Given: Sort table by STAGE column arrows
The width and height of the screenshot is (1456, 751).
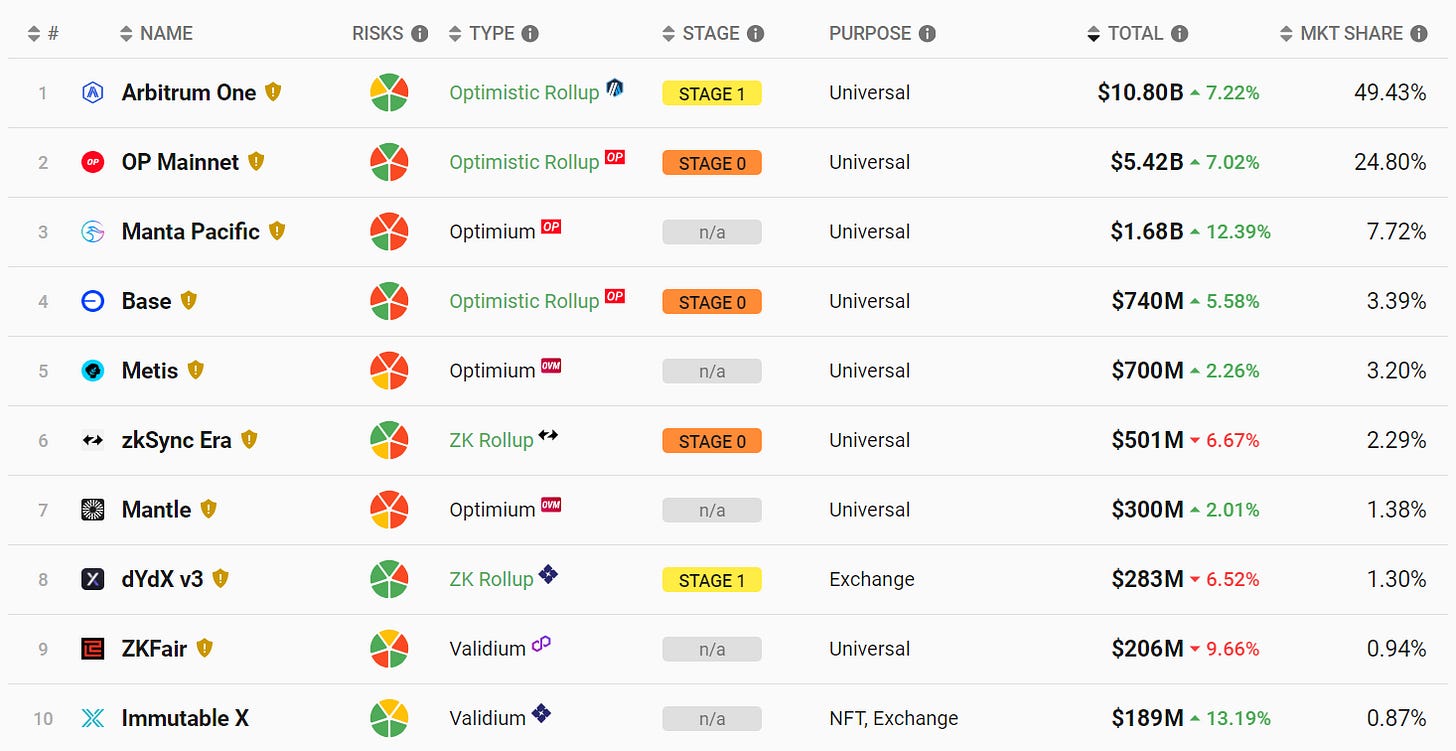Looking at the screenshot, I should click(x=669, y=34).
